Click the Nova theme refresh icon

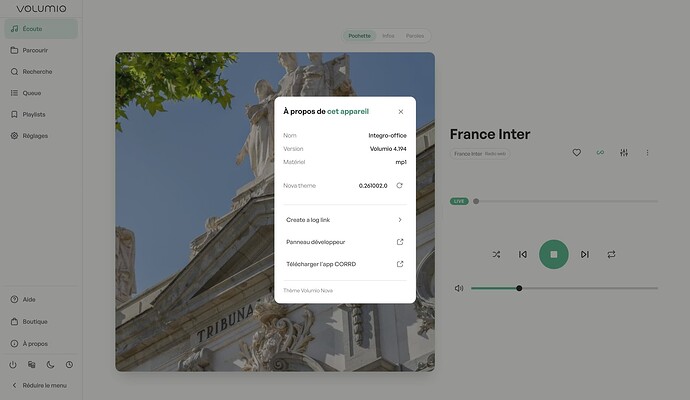click(399, 185)
